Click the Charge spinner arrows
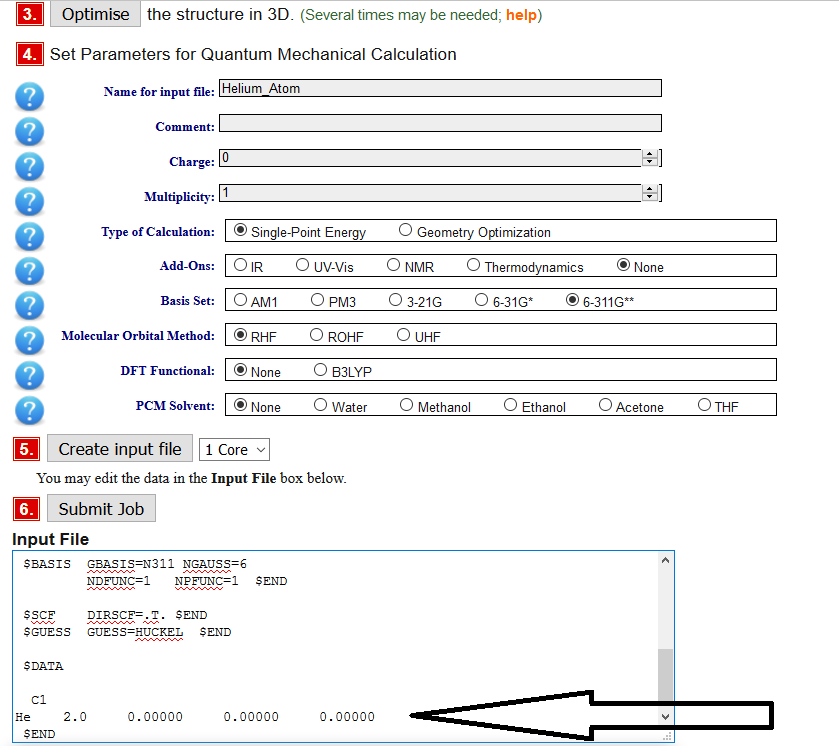Viewport: 839px width, 746px height. coord(650,158)
